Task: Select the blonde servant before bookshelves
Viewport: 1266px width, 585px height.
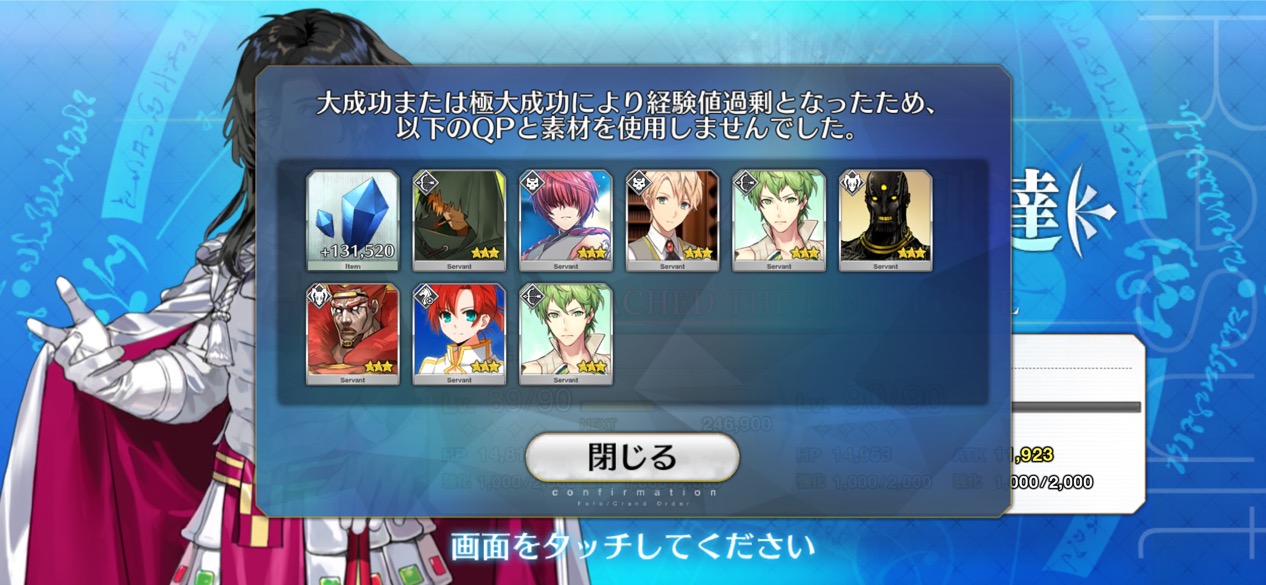Action: [672, 220]
